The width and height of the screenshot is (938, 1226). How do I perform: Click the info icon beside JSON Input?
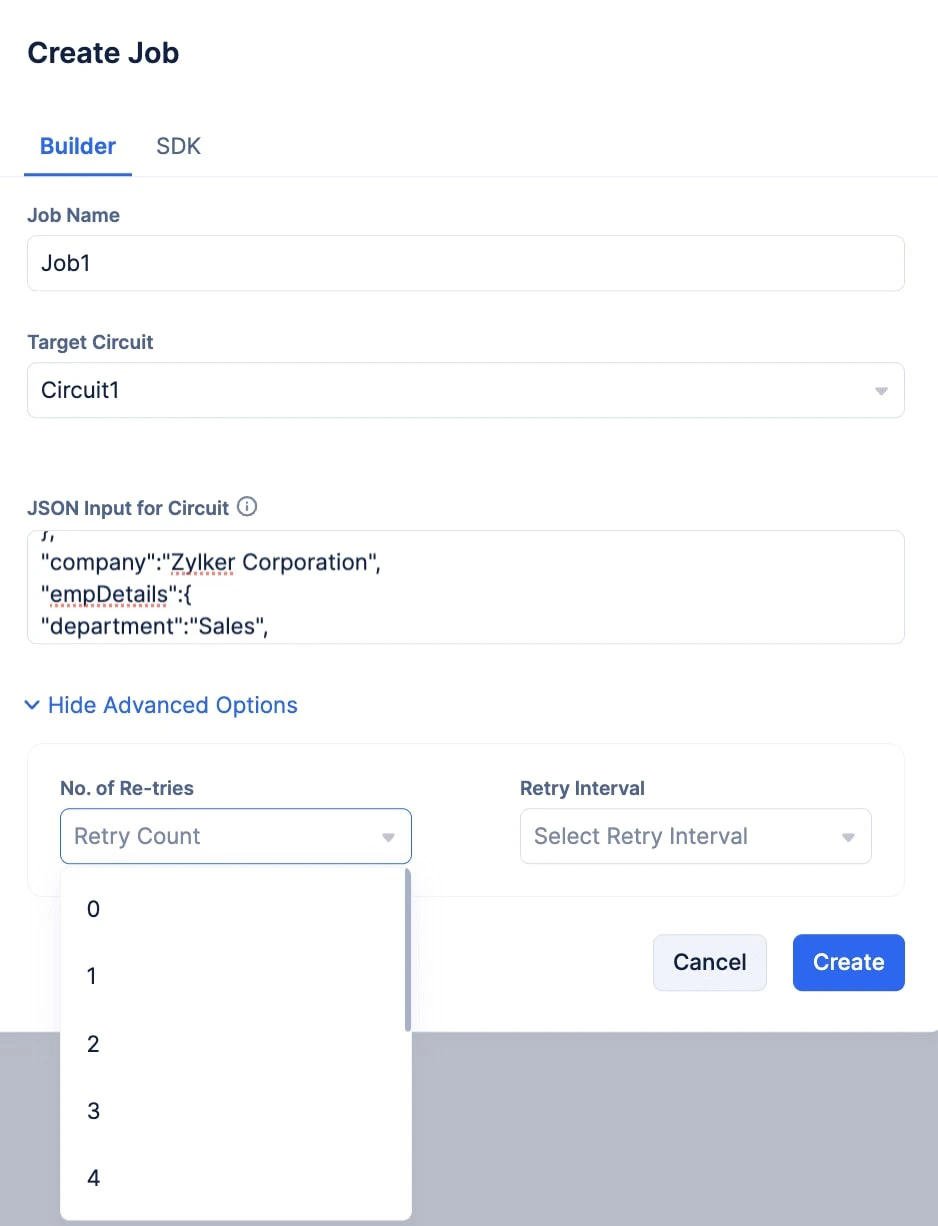pos(247,507)
